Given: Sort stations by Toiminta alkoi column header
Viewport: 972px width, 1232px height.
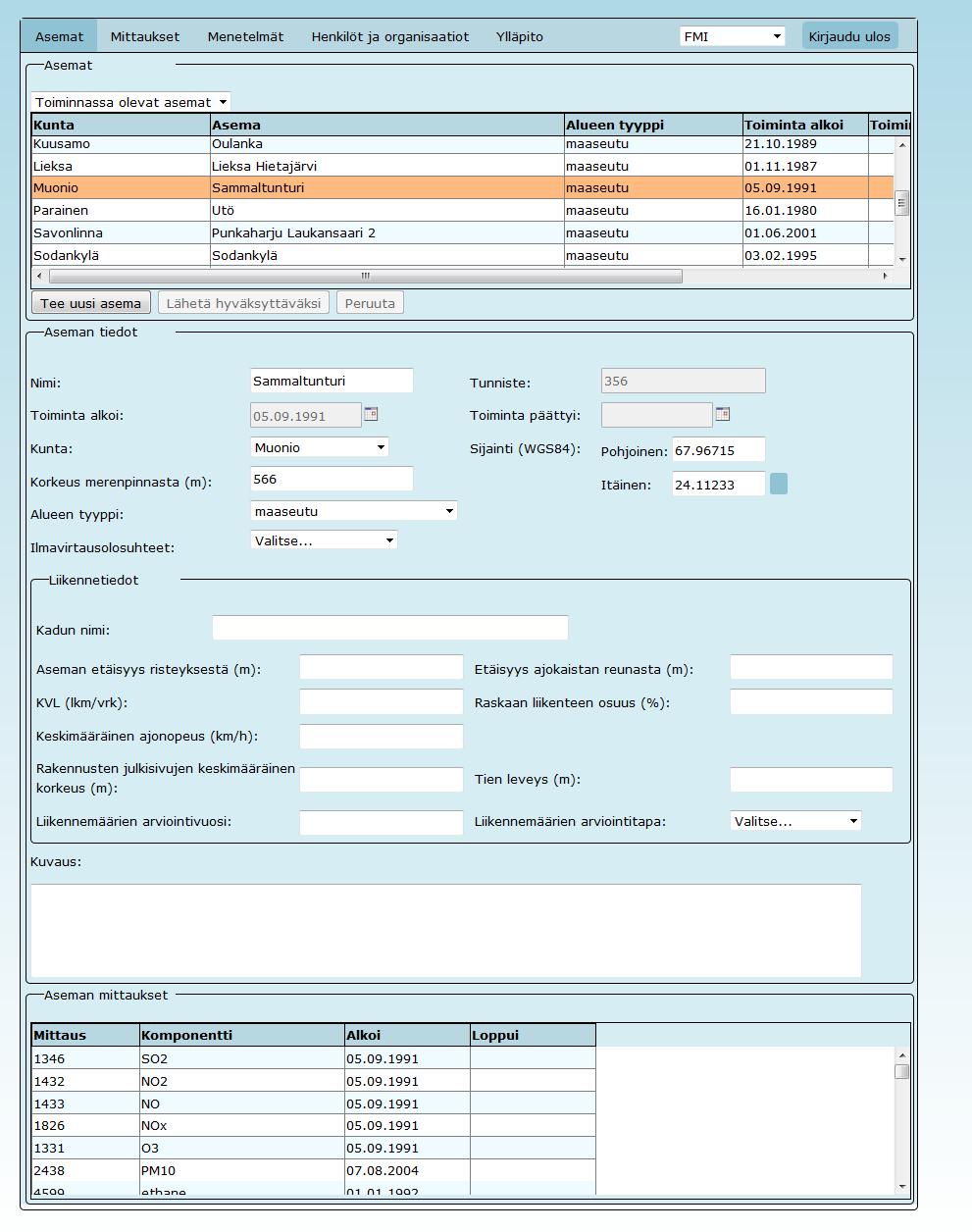Looking at the screenshot, I should click(805, 125).
